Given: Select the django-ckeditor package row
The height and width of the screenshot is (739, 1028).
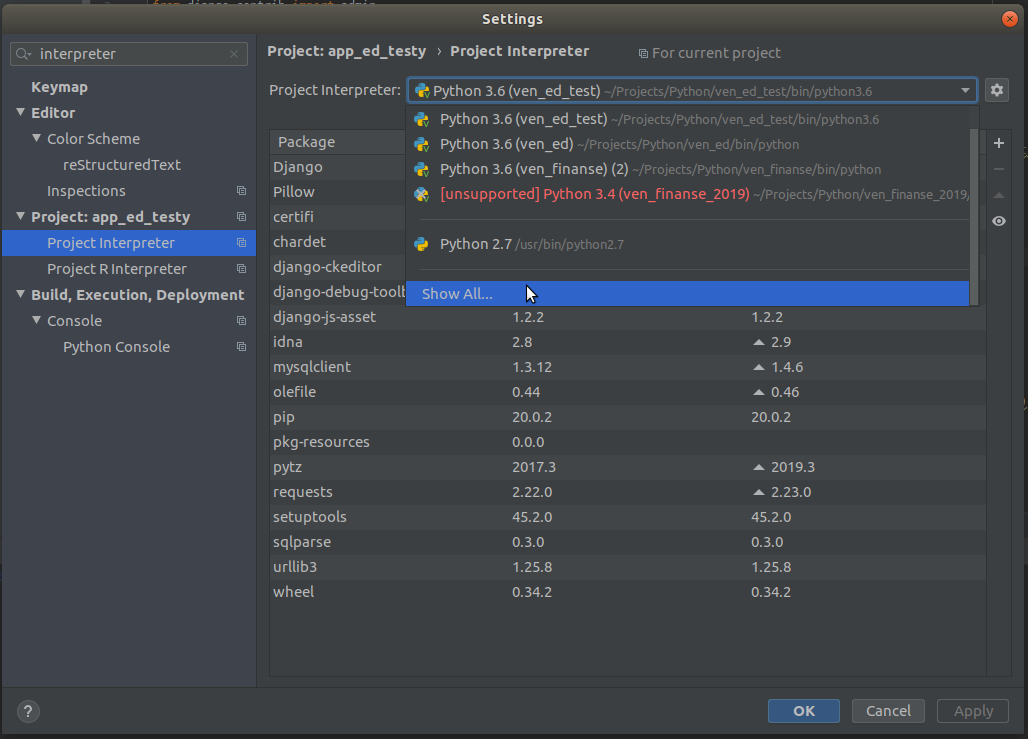Looking at the screenshot, I should coord(338,267).
